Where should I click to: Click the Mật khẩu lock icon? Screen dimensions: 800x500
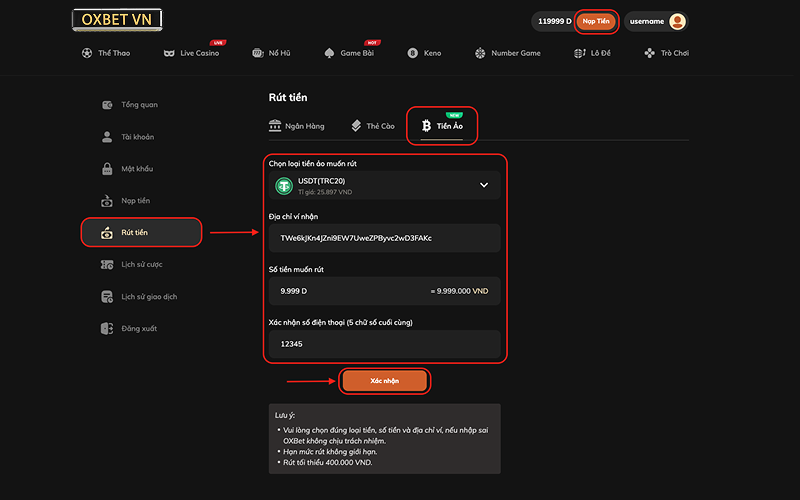(107, 169)
